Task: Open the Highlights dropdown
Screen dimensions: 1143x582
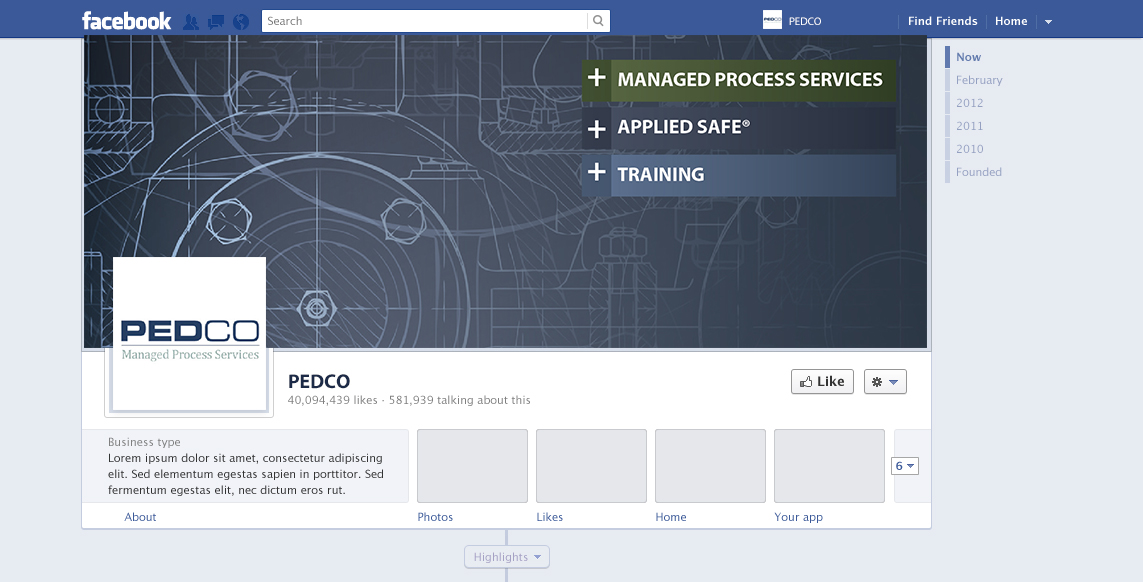Action: pyautogui.click(x=506, y=557)
